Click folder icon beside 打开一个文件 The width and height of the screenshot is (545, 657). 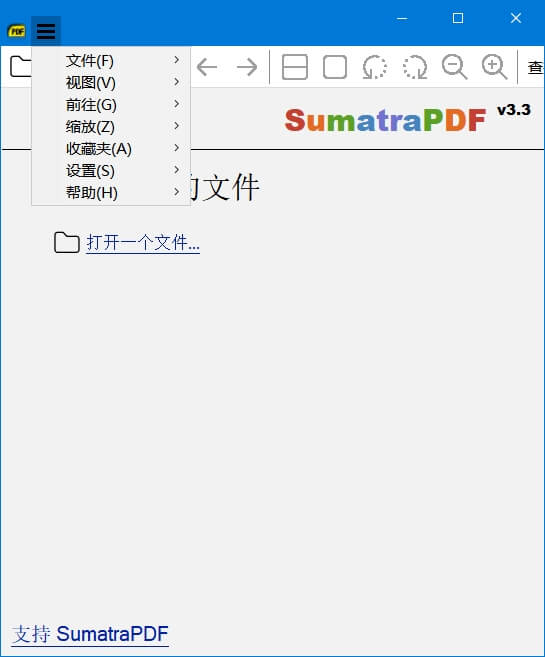(67, 242)
